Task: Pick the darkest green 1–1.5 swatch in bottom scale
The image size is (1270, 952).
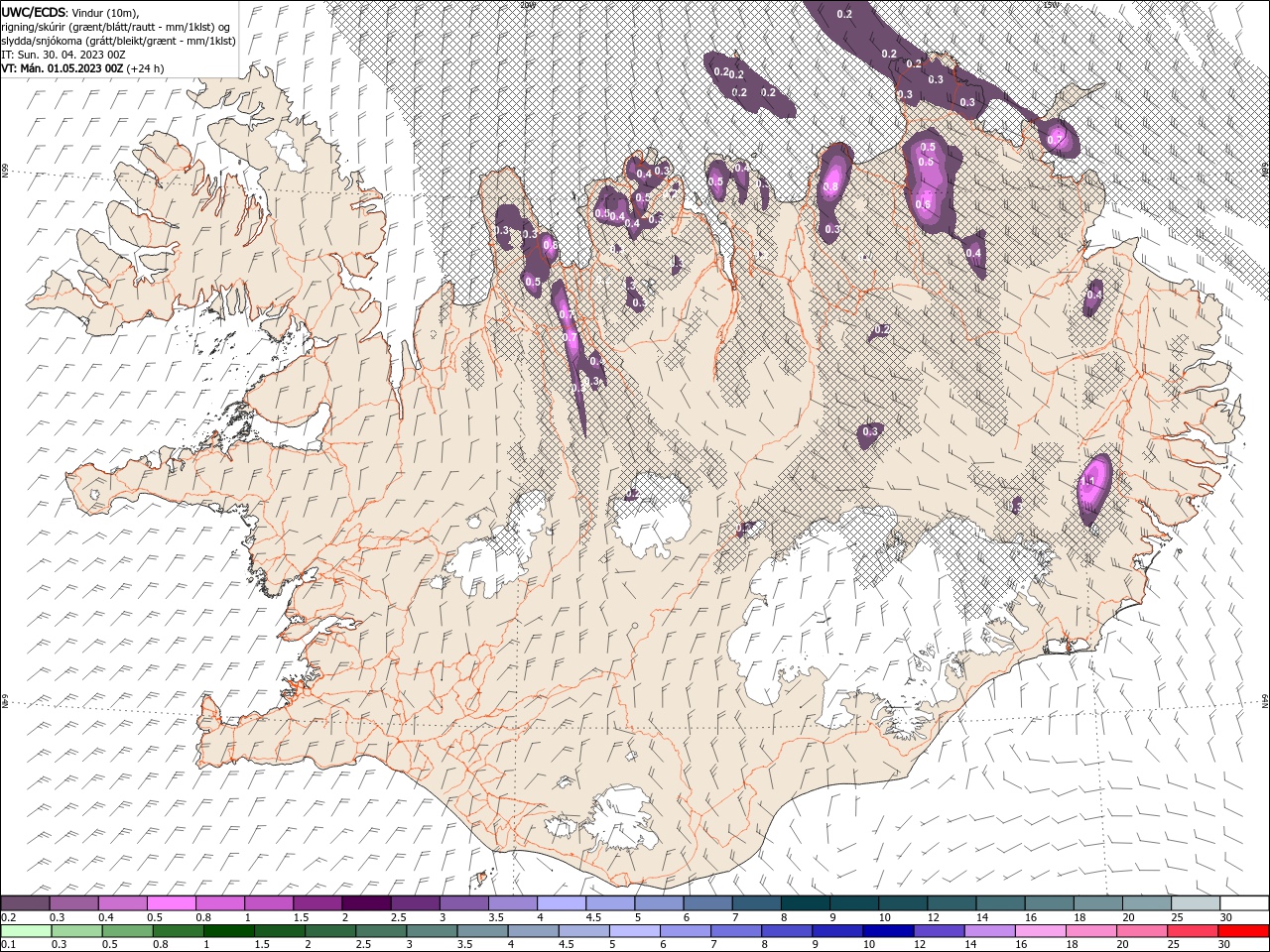Action: tap(228, 931)
